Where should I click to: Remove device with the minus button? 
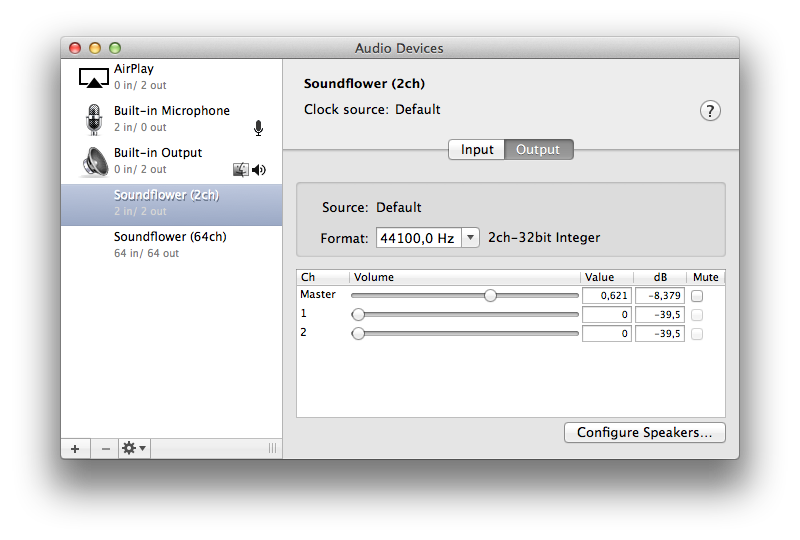click(105, 449)
